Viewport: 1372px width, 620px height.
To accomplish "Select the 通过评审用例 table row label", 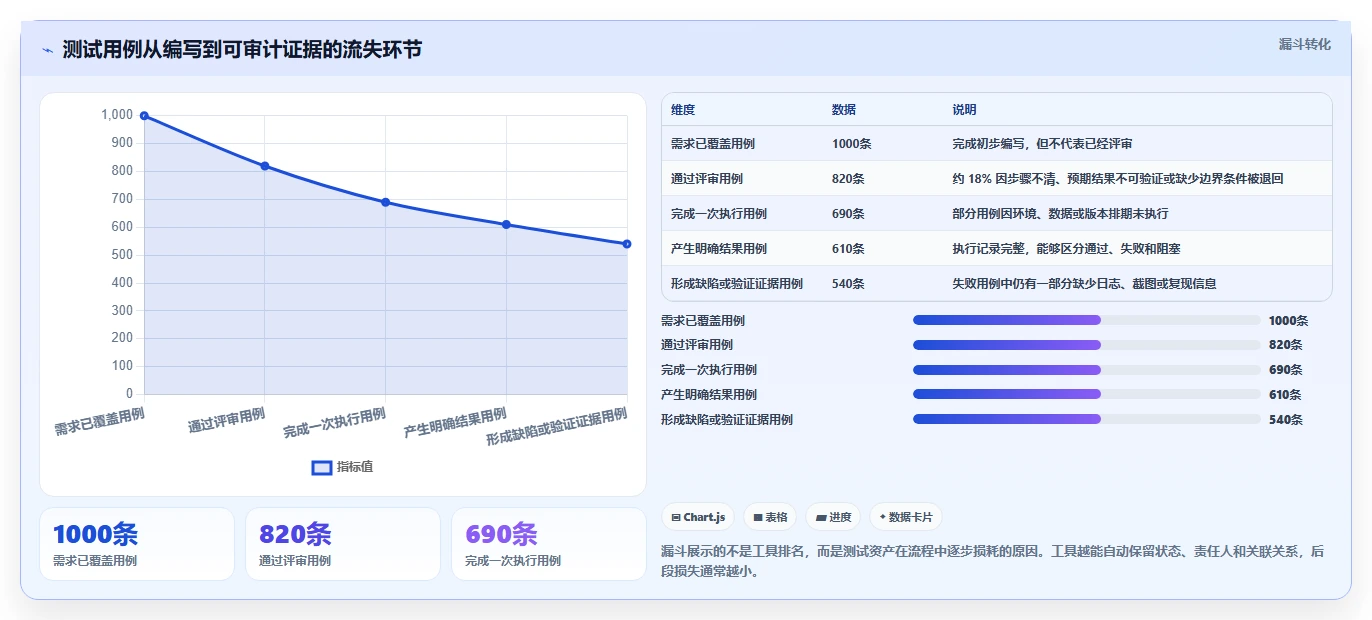I will 707,179.
